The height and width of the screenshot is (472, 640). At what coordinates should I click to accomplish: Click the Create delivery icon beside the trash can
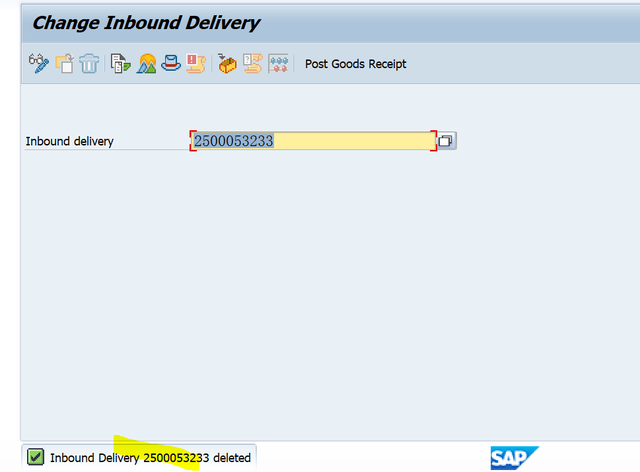(x=64, y=64)
